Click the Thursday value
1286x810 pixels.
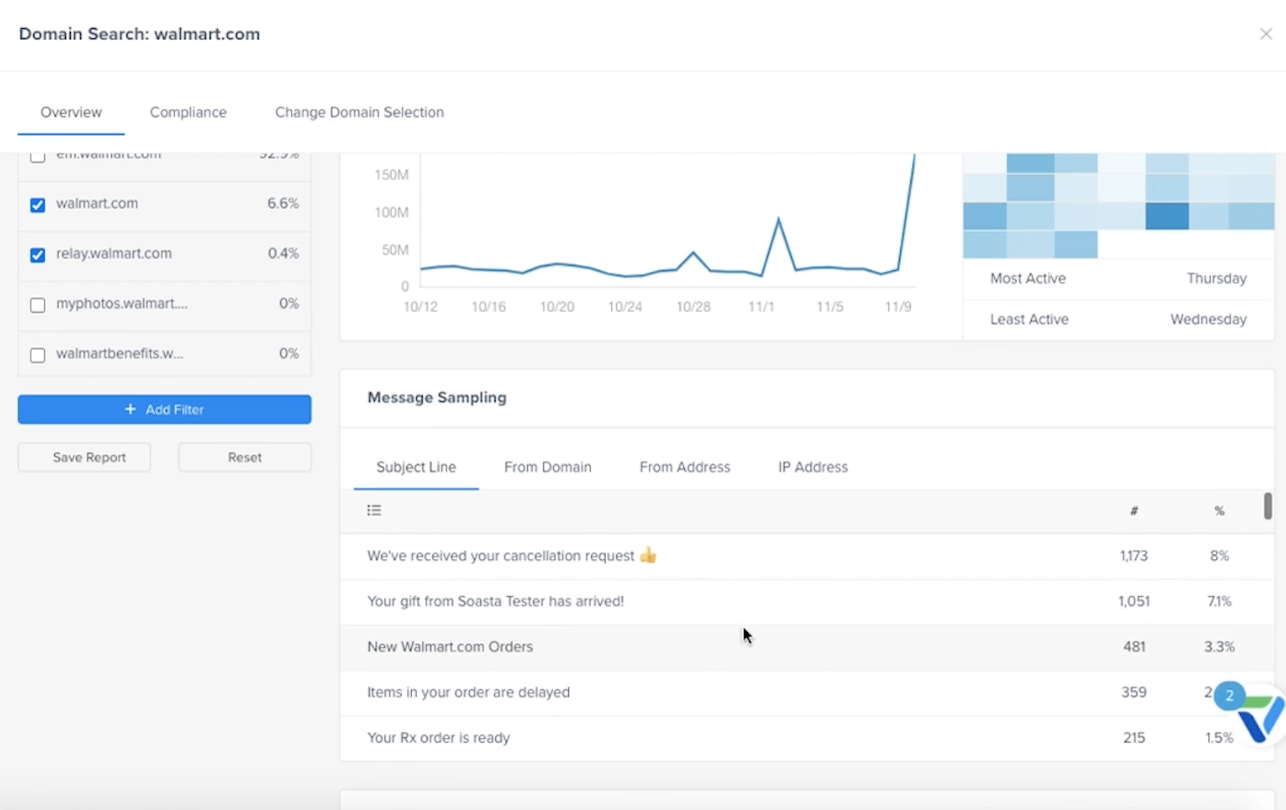1216,279
